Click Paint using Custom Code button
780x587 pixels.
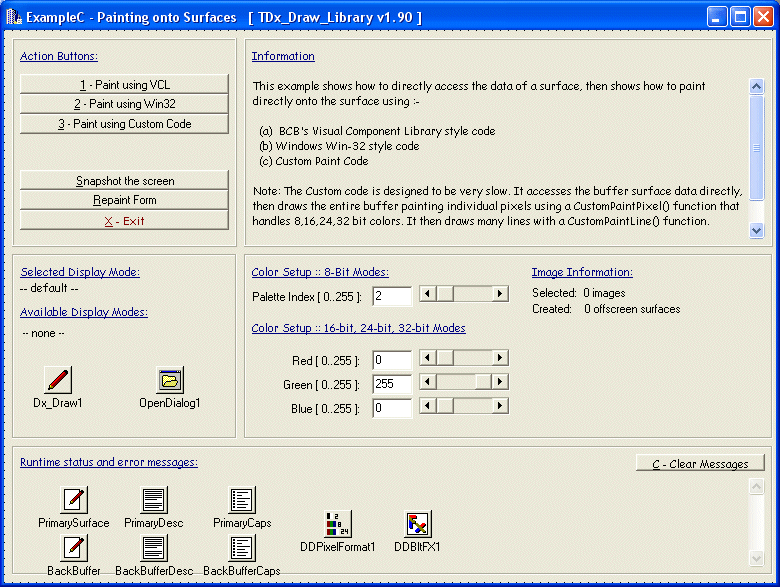124,124
